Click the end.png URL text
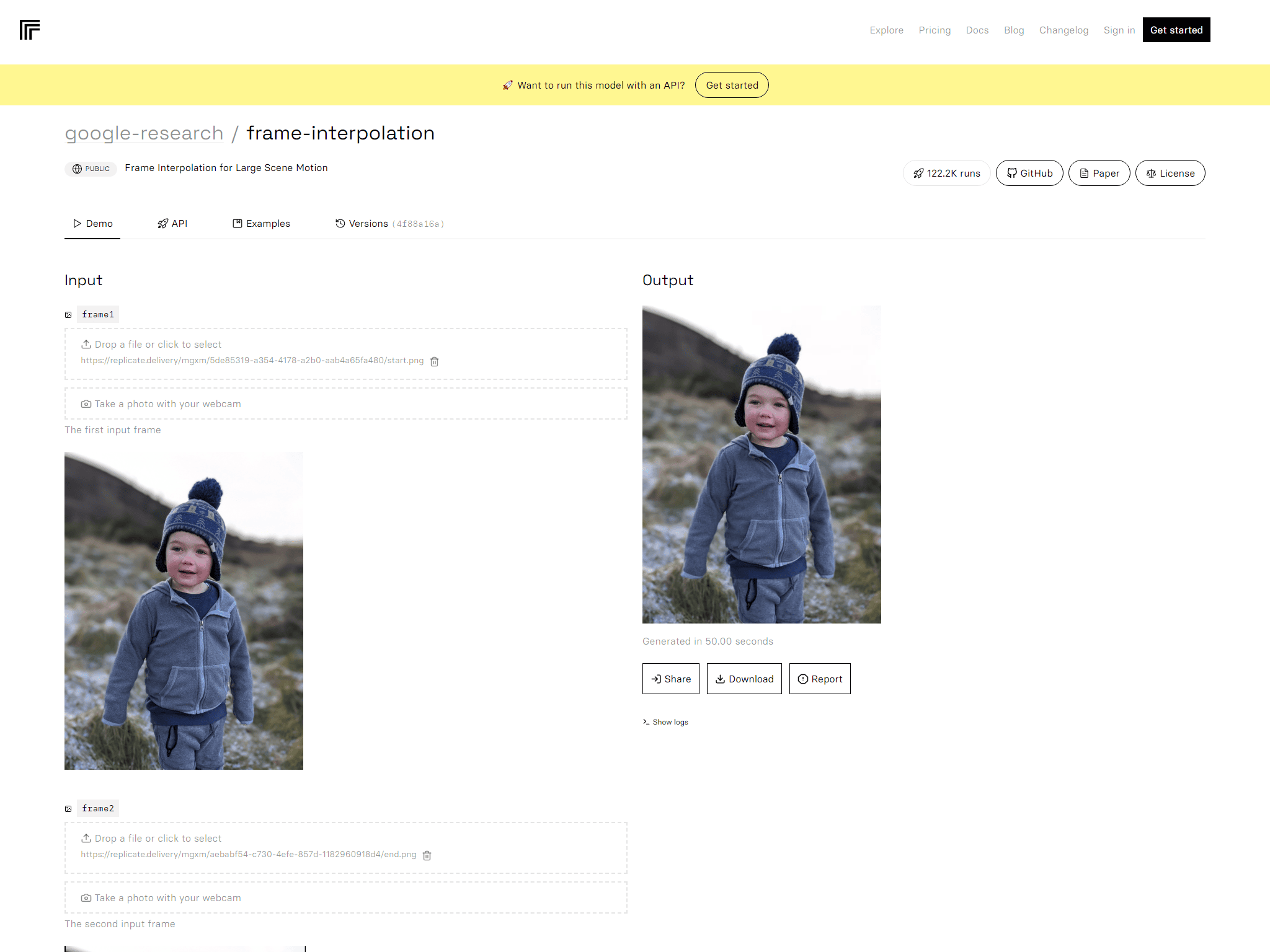Viewport: 1270px width, 952px height. pos(249,855)
